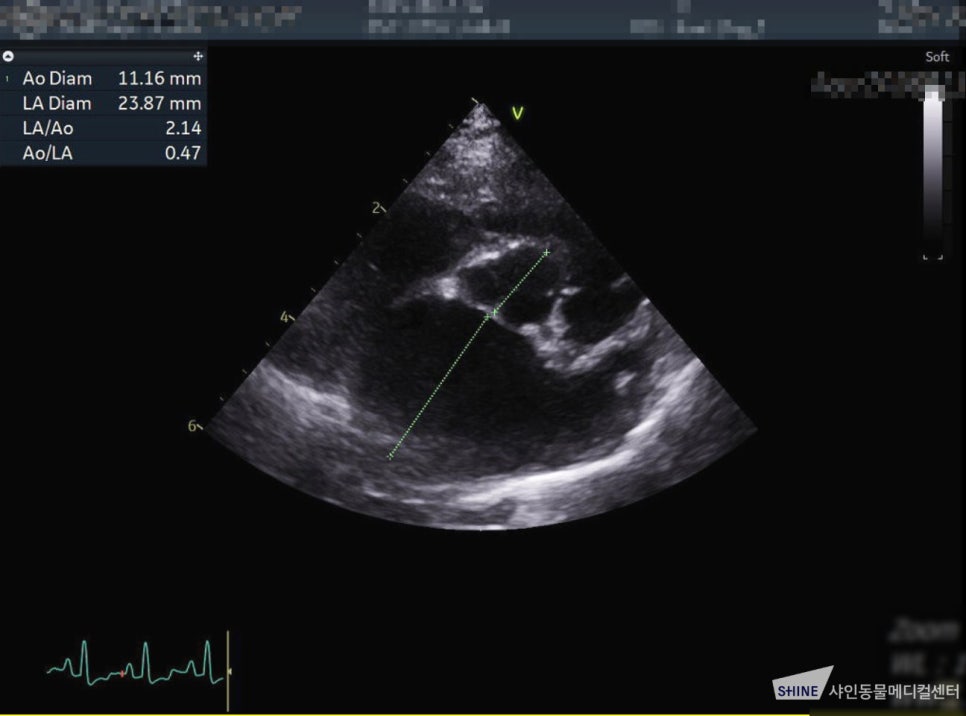
Task: Click the LA/Ao ratio row
Action: tap(104, 128)
